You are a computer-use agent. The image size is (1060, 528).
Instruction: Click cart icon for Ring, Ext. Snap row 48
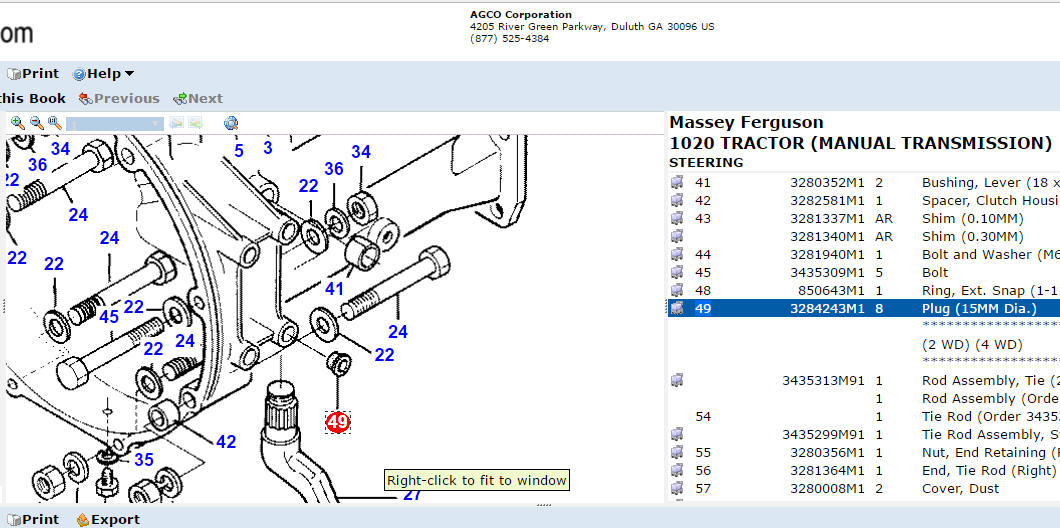tap(677, 290)
